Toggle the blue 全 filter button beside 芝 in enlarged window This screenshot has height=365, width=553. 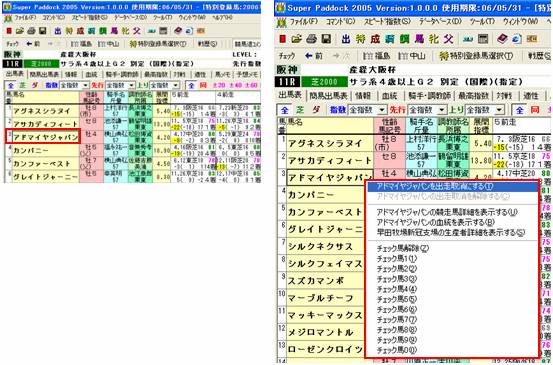tap(284, 110)
